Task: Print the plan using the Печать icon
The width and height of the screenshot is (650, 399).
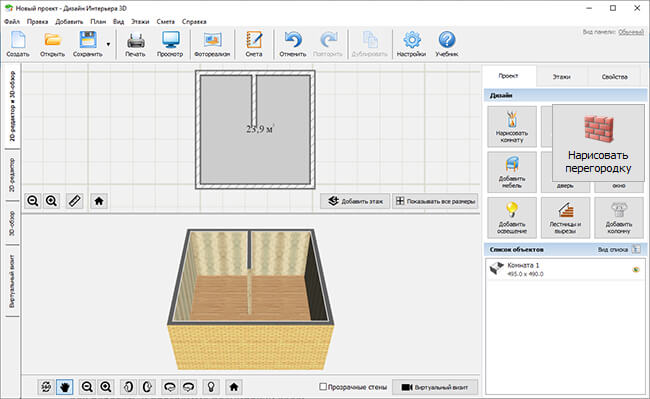Action: pos(136,44)
